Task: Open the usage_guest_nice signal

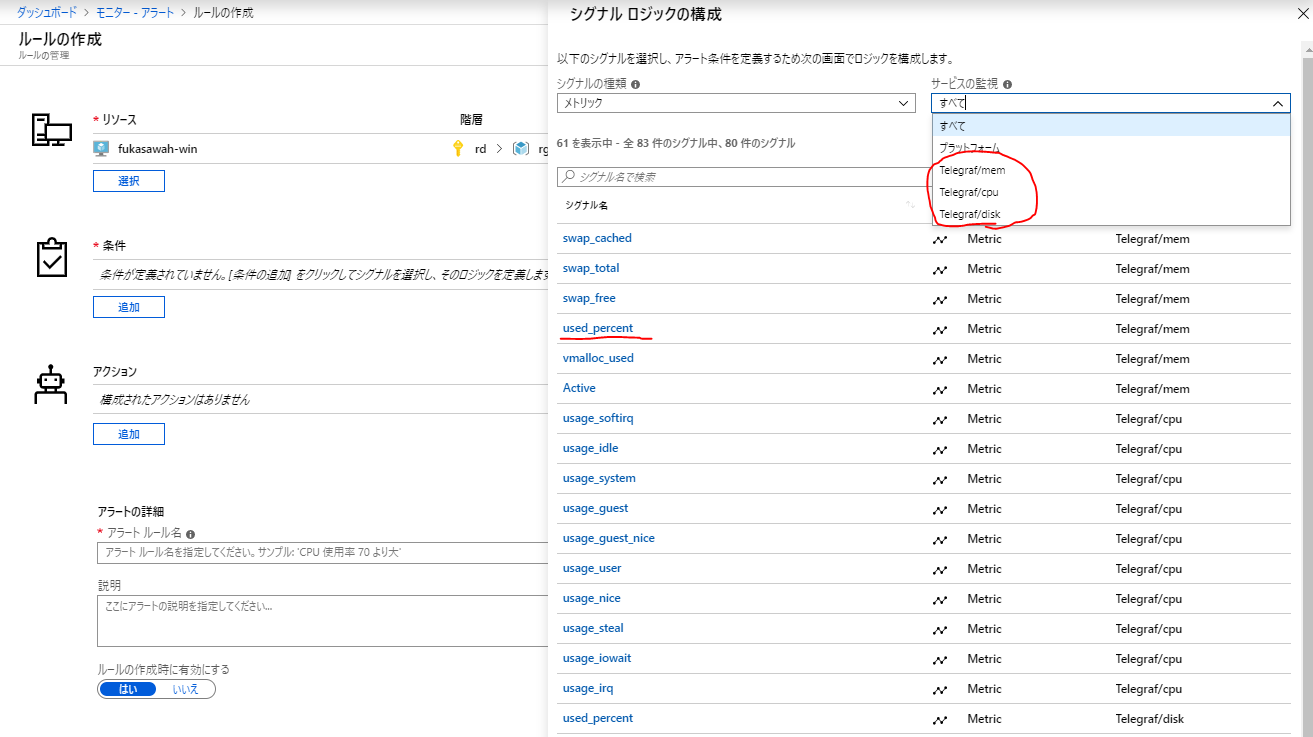Action: (x=609, y=538)
